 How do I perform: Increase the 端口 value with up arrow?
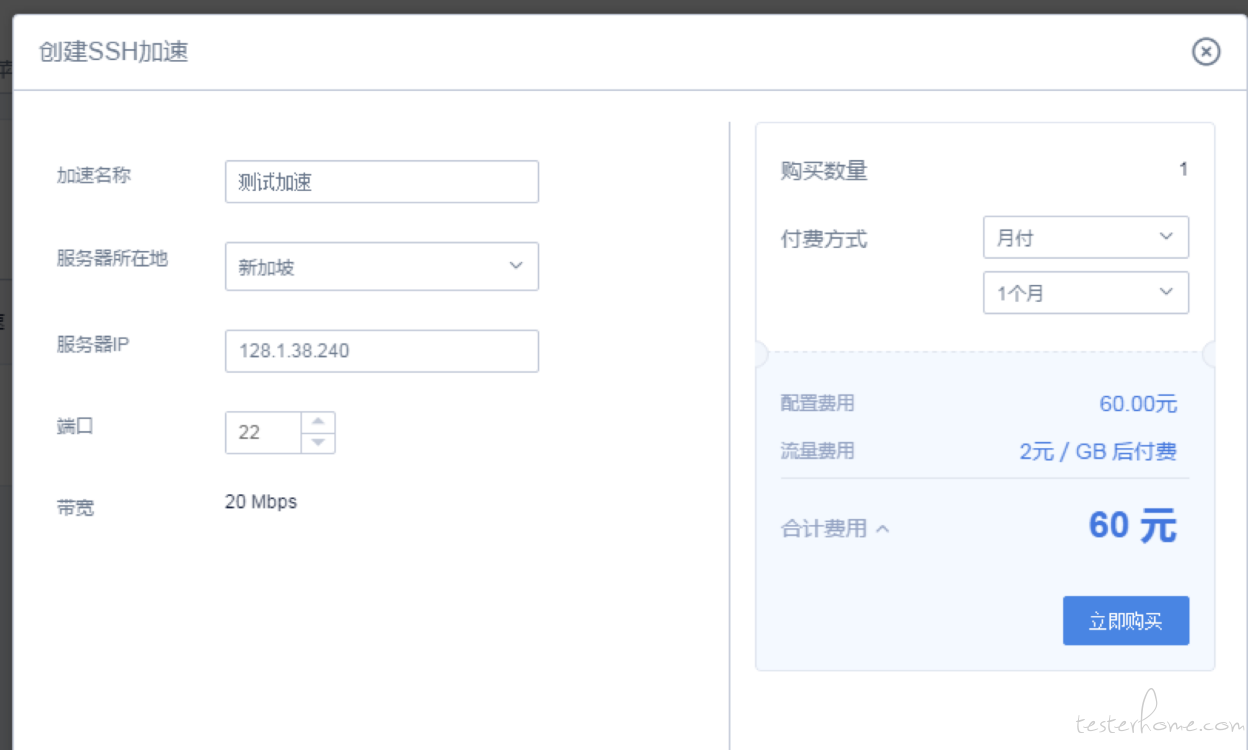(x=318, y=422)
